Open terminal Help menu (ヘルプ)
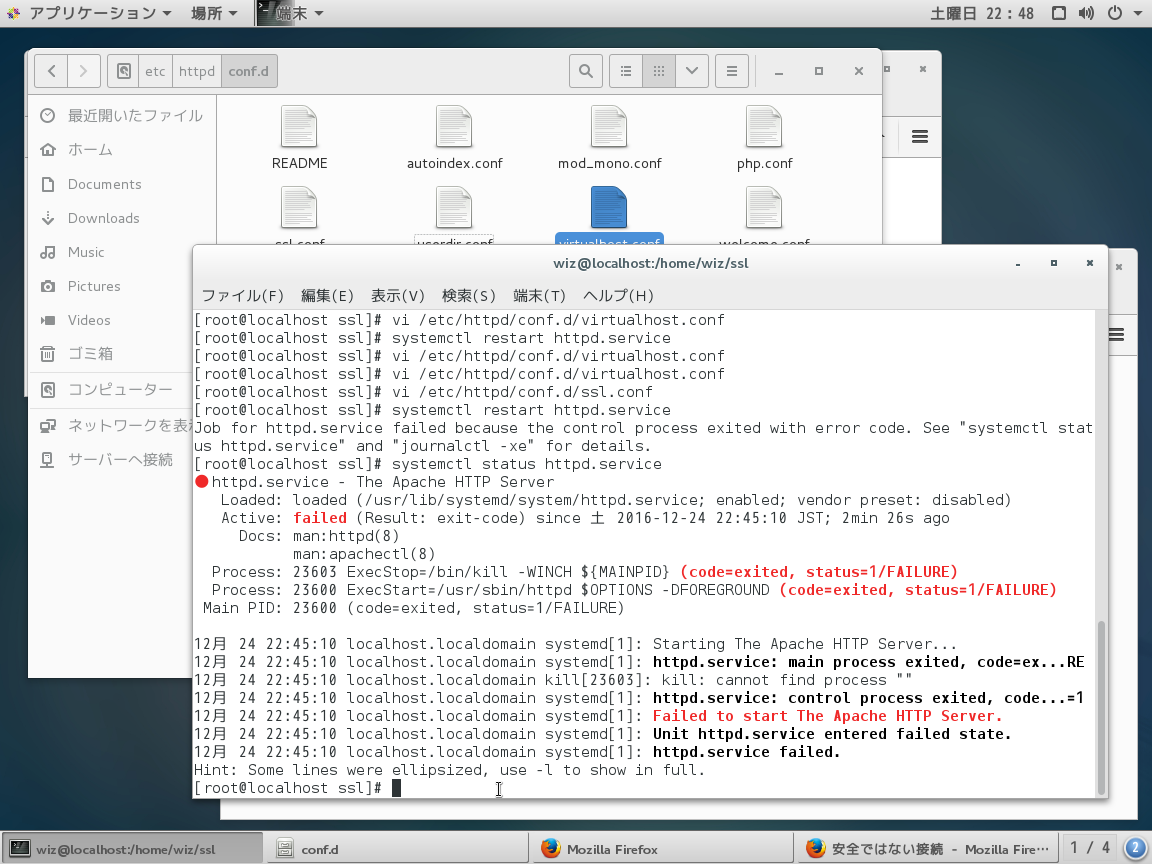This screenshot has width=1152, height=864. tap(618, 295)
